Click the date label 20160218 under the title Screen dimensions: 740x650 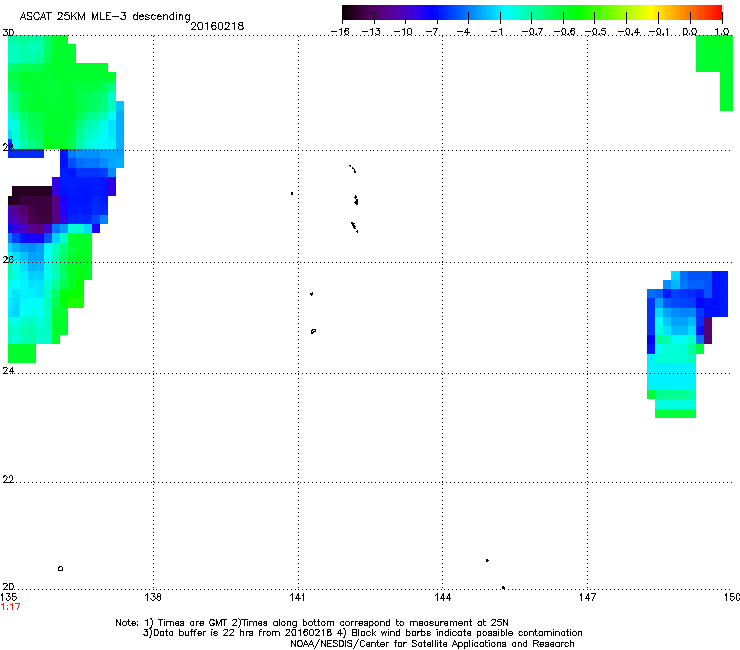(x=217, y=26)
